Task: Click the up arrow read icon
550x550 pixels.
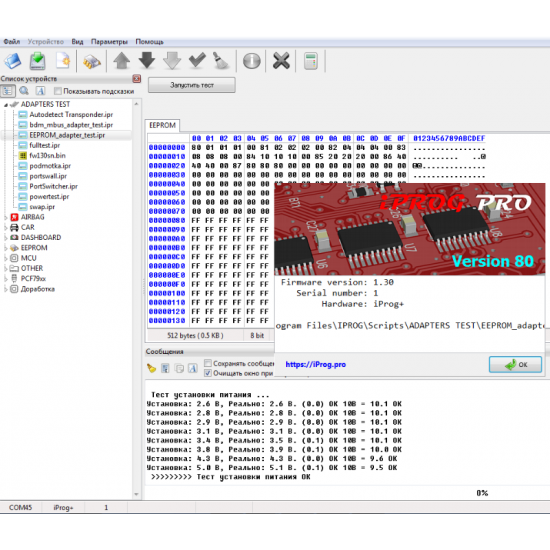Action: click(122, 61)
